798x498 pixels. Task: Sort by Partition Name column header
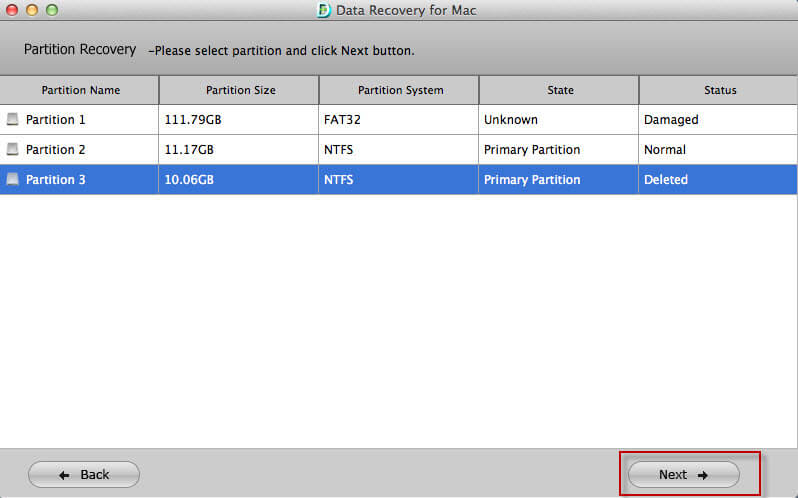pos(80,90)
